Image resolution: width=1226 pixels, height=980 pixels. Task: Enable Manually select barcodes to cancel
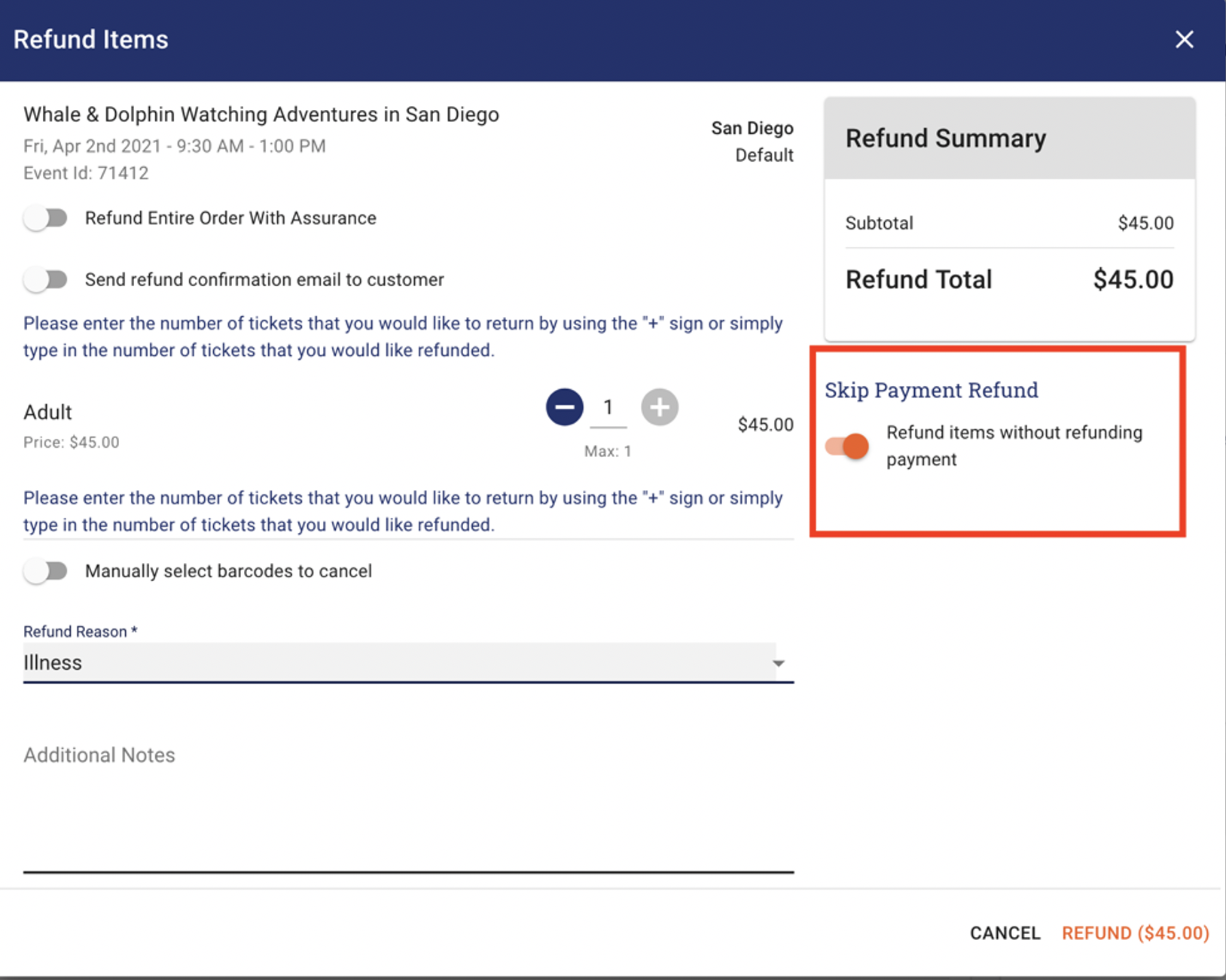[46, 571]
